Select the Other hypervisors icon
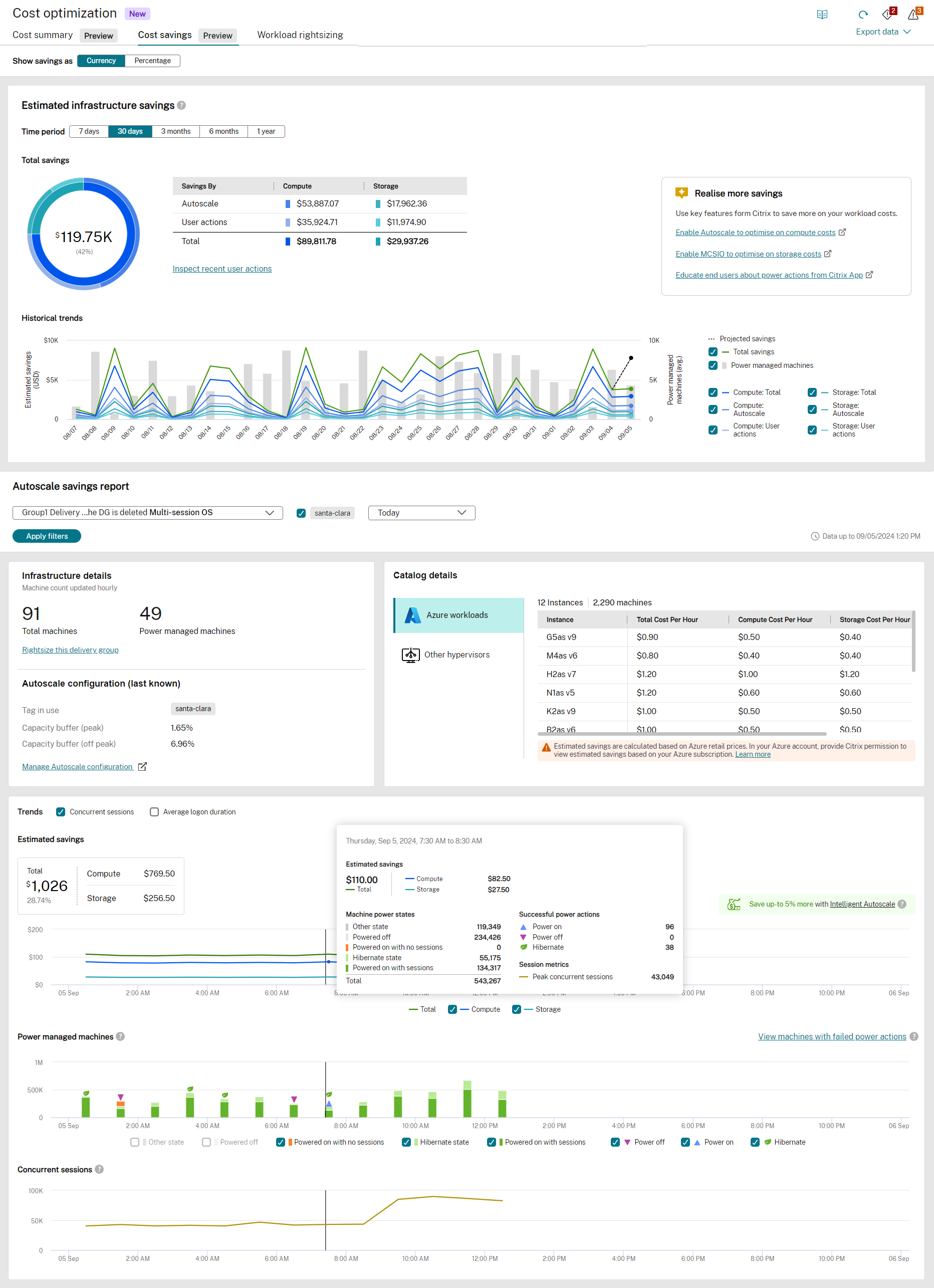934x1288 pixels. 410,654
